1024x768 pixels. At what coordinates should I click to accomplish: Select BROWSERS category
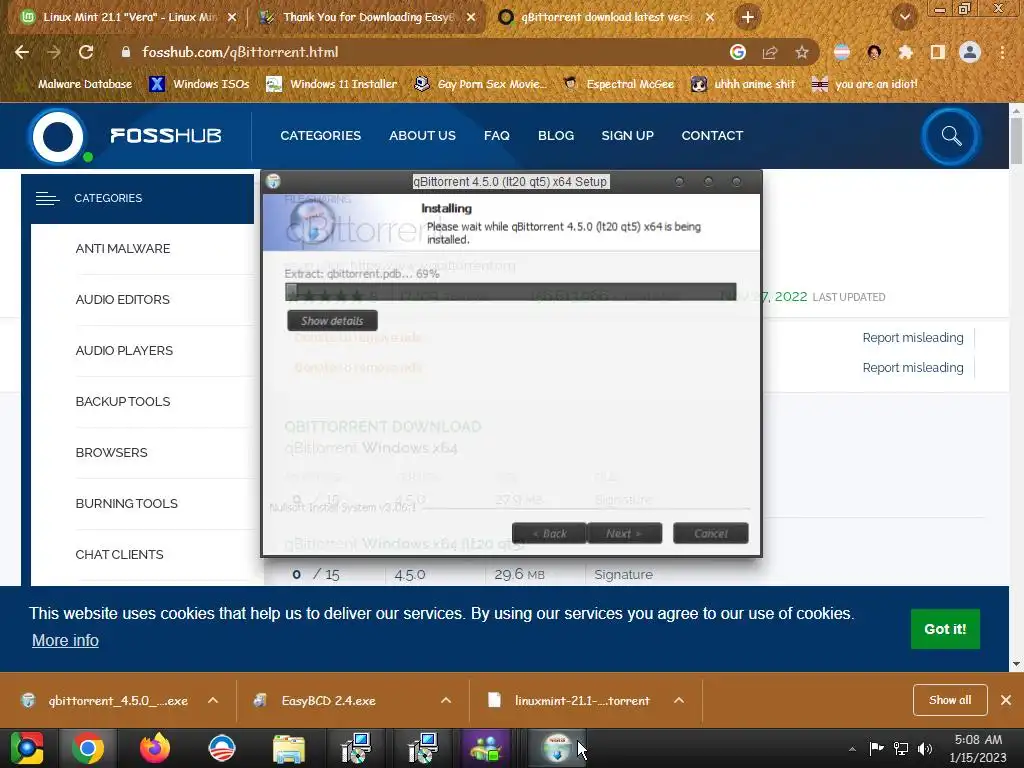[x=112, y=453]
